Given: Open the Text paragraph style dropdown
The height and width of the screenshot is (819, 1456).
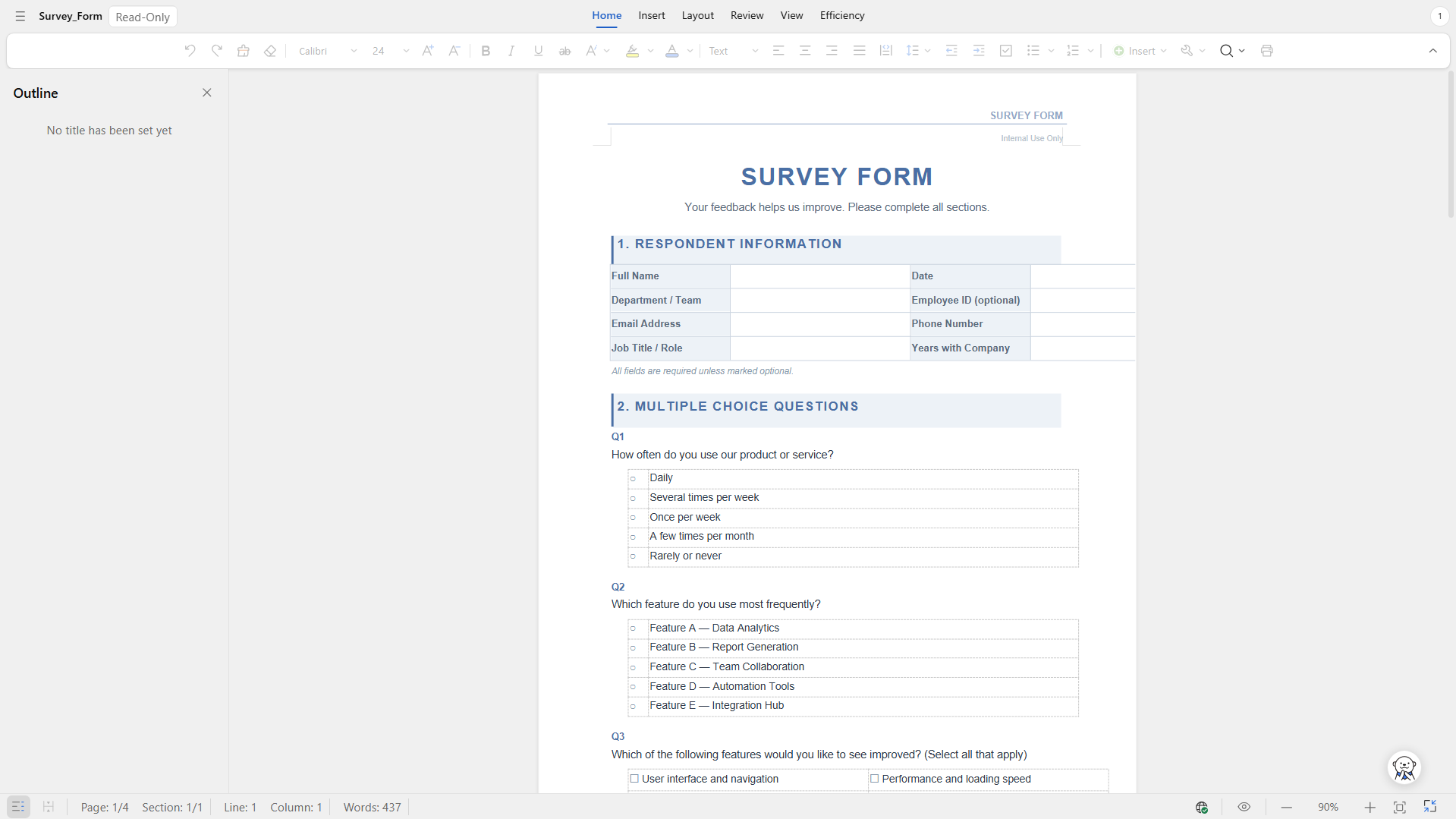Looking at the screenshot, I should pyautogui.click(x=733, y=51).
